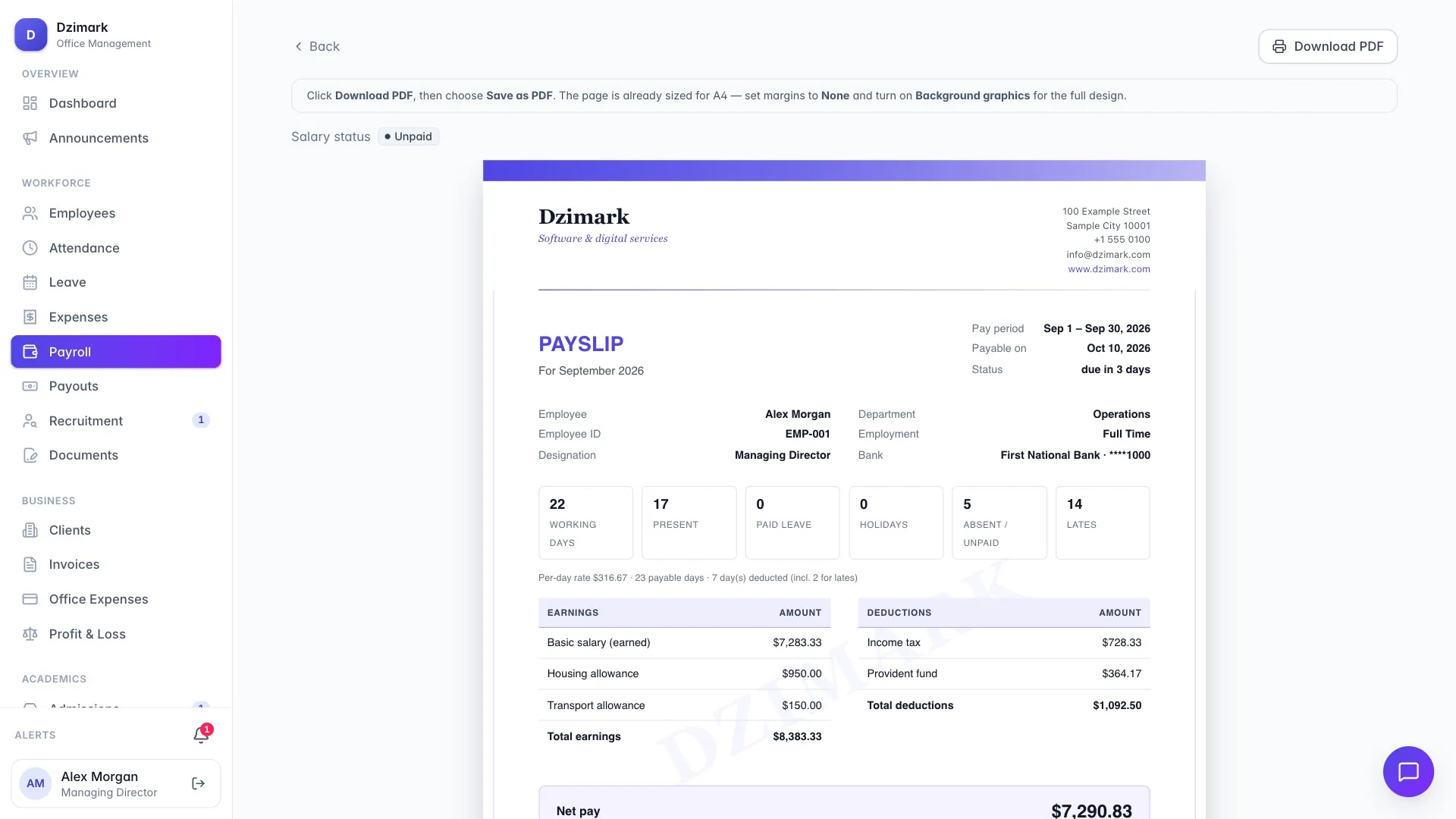Click the Documents file-edit icon

pos(30,455)
